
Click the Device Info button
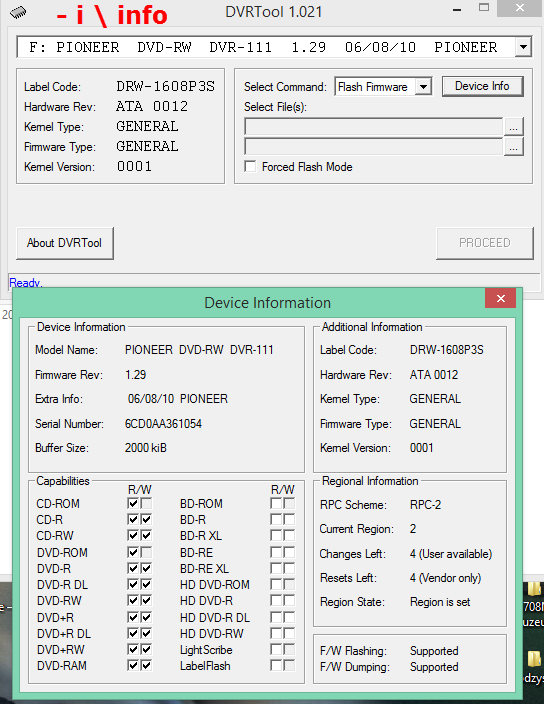pos(483,86)
